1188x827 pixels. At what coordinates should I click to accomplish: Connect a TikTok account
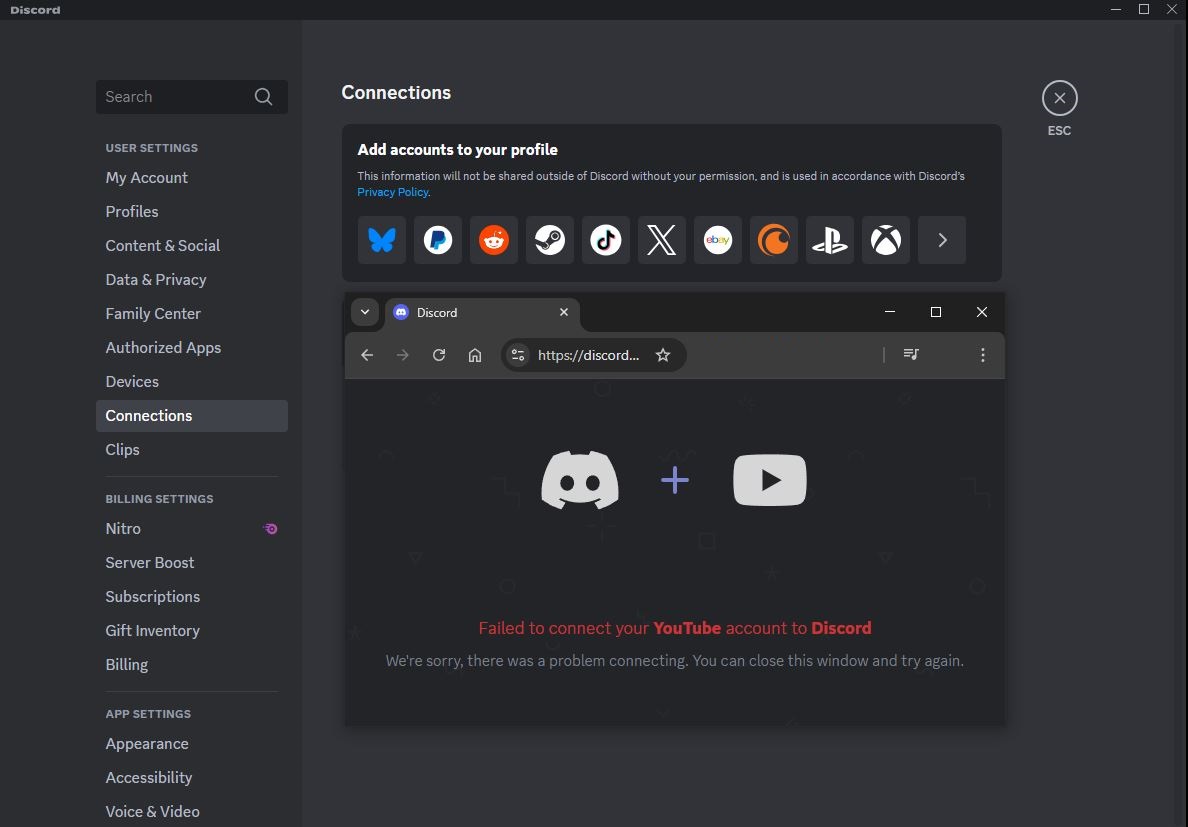(606, 240)
